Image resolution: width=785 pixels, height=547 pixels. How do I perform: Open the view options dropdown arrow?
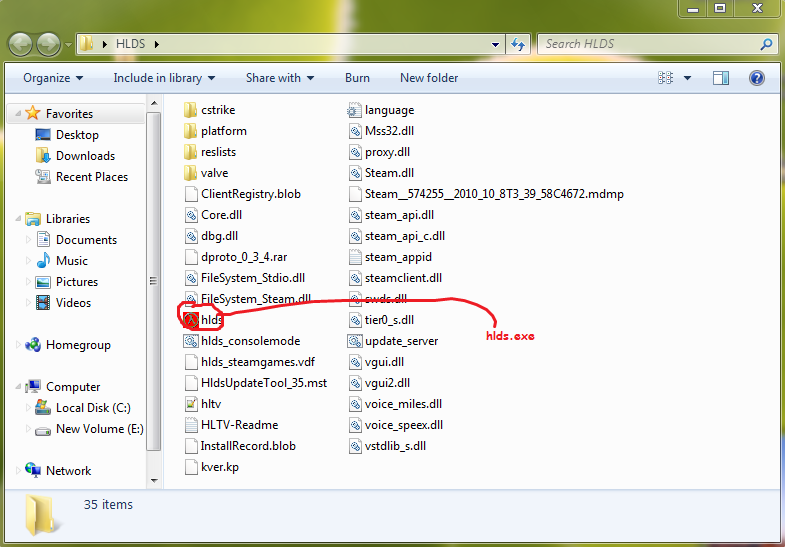click(687, 78)
